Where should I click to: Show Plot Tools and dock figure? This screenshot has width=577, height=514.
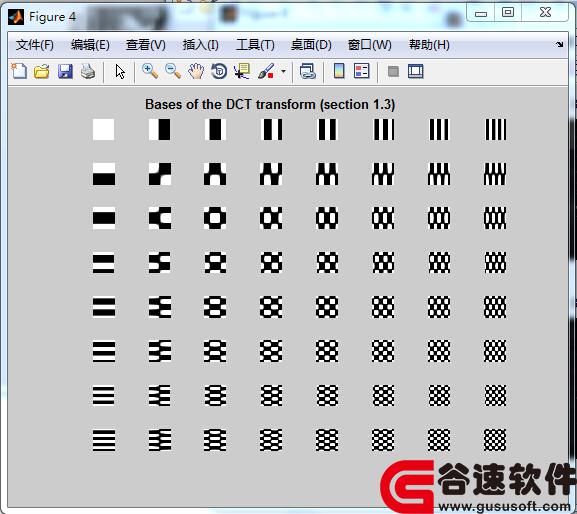tap(416, 71)
